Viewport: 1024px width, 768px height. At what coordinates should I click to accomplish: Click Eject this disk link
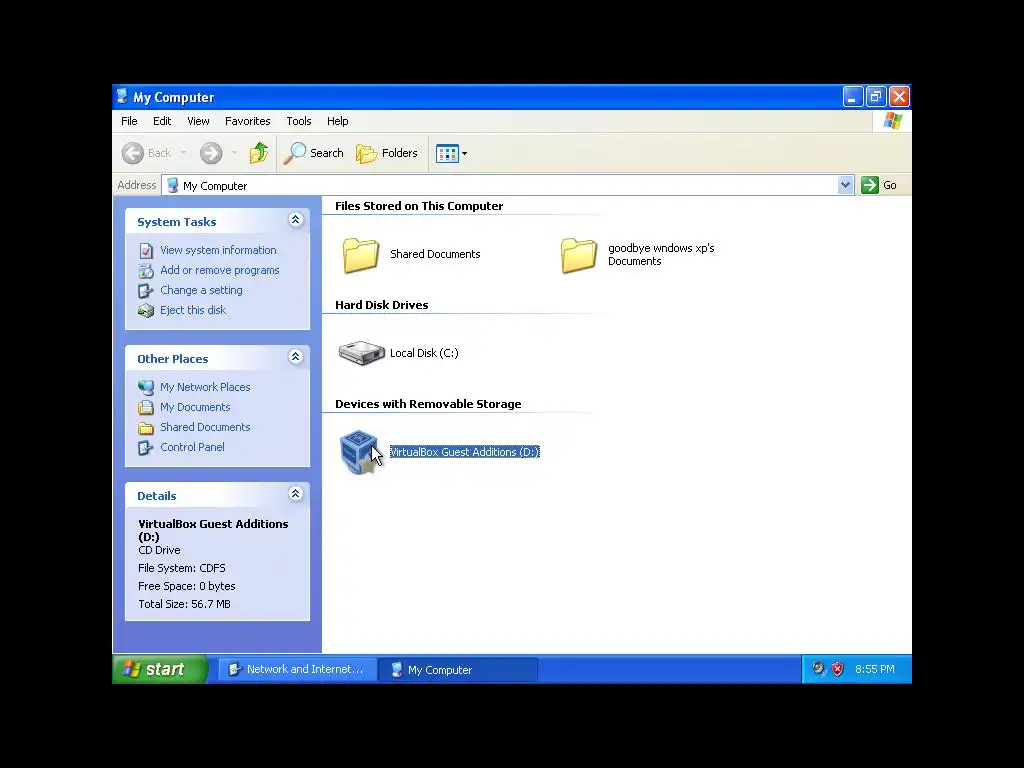point(193,310)
